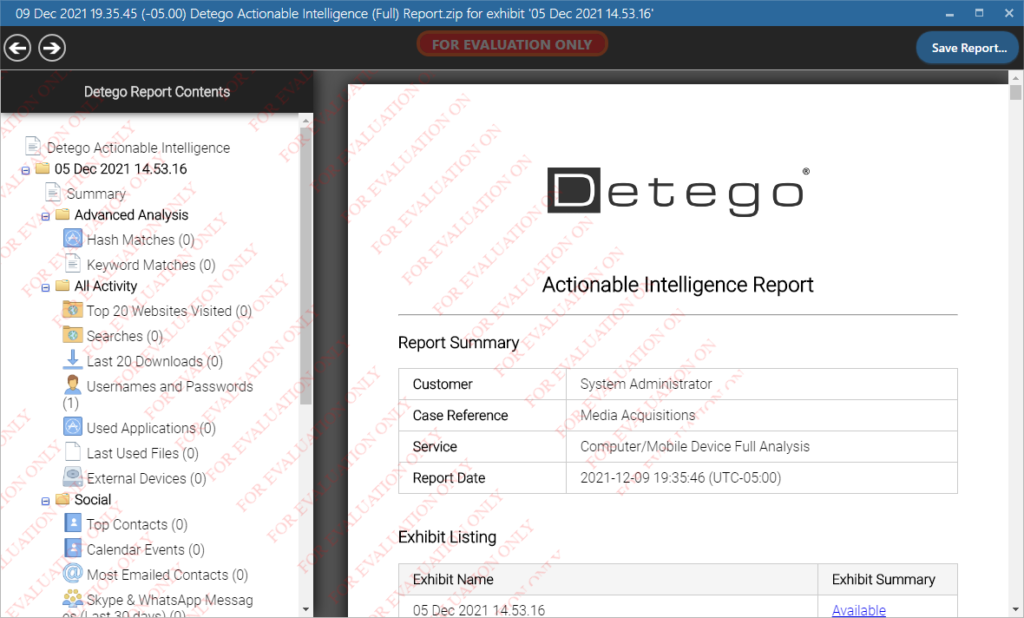Viewport: 1024px width, 618px height.
Task: Open the Used Applications icon
Action: tap(72, 426)
